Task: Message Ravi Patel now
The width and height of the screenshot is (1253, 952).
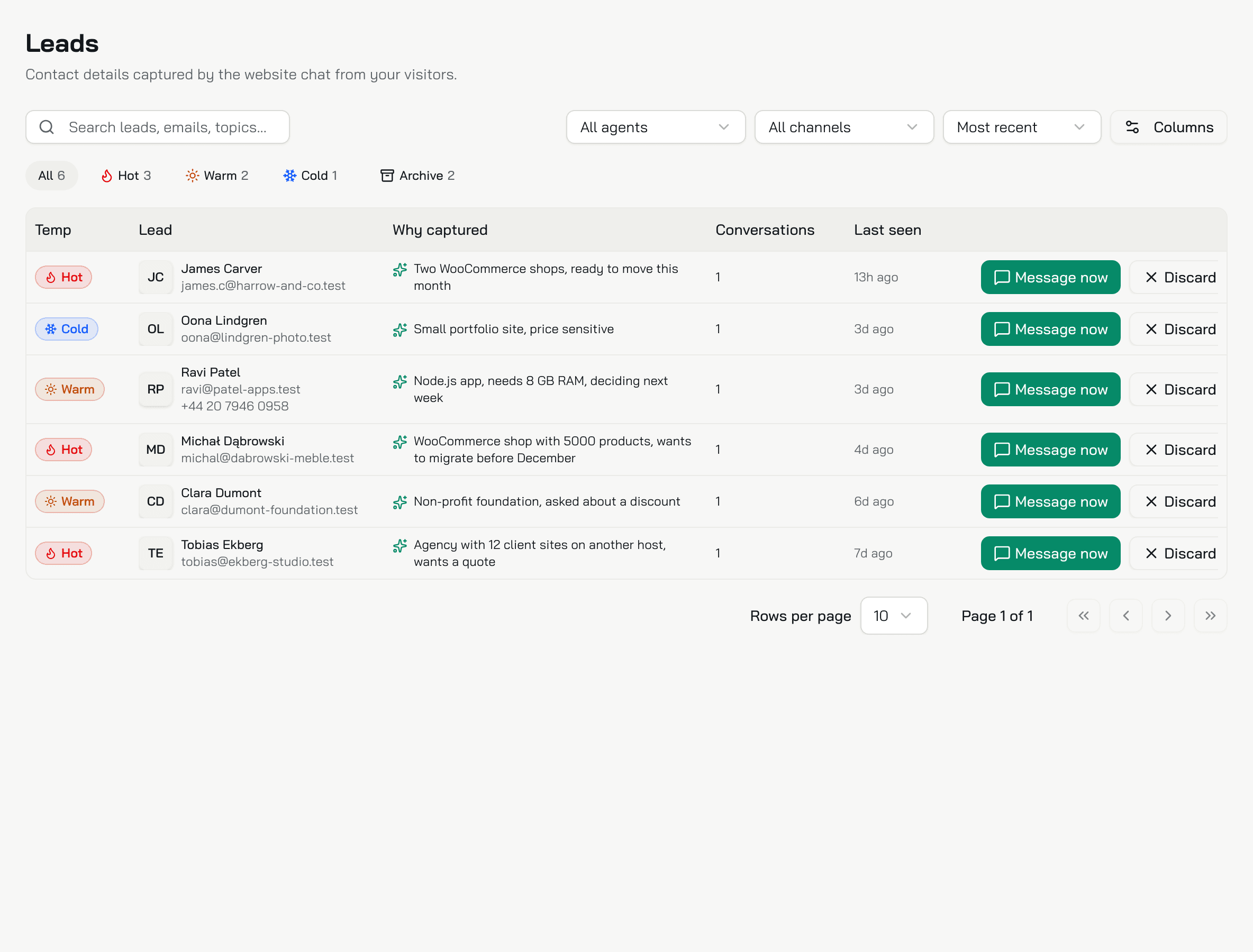Action: (1050, 389)
